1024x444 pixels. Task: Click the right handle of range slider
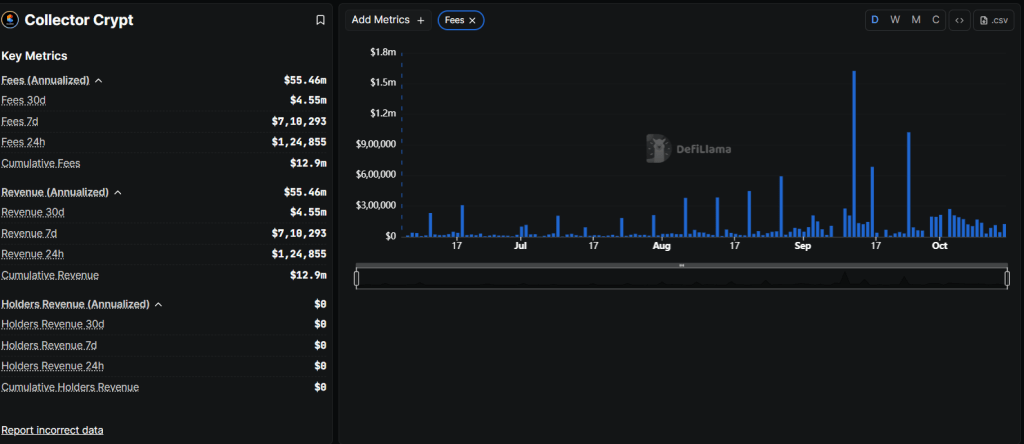point(1007,278)
